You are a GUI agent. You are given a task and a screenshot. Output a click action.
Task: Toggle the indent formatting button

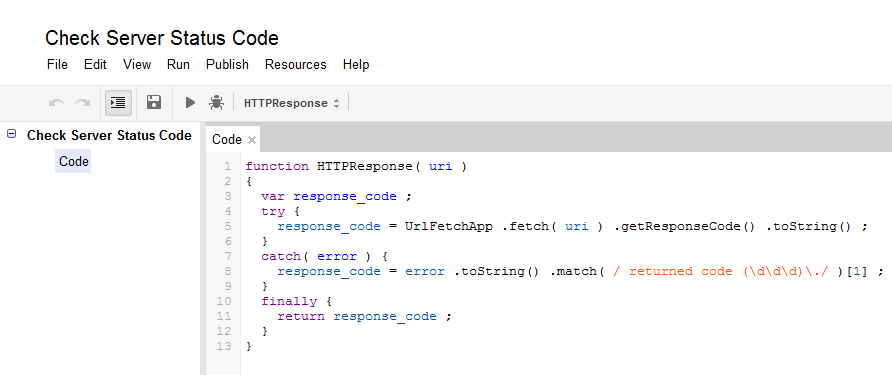point(118,102)
